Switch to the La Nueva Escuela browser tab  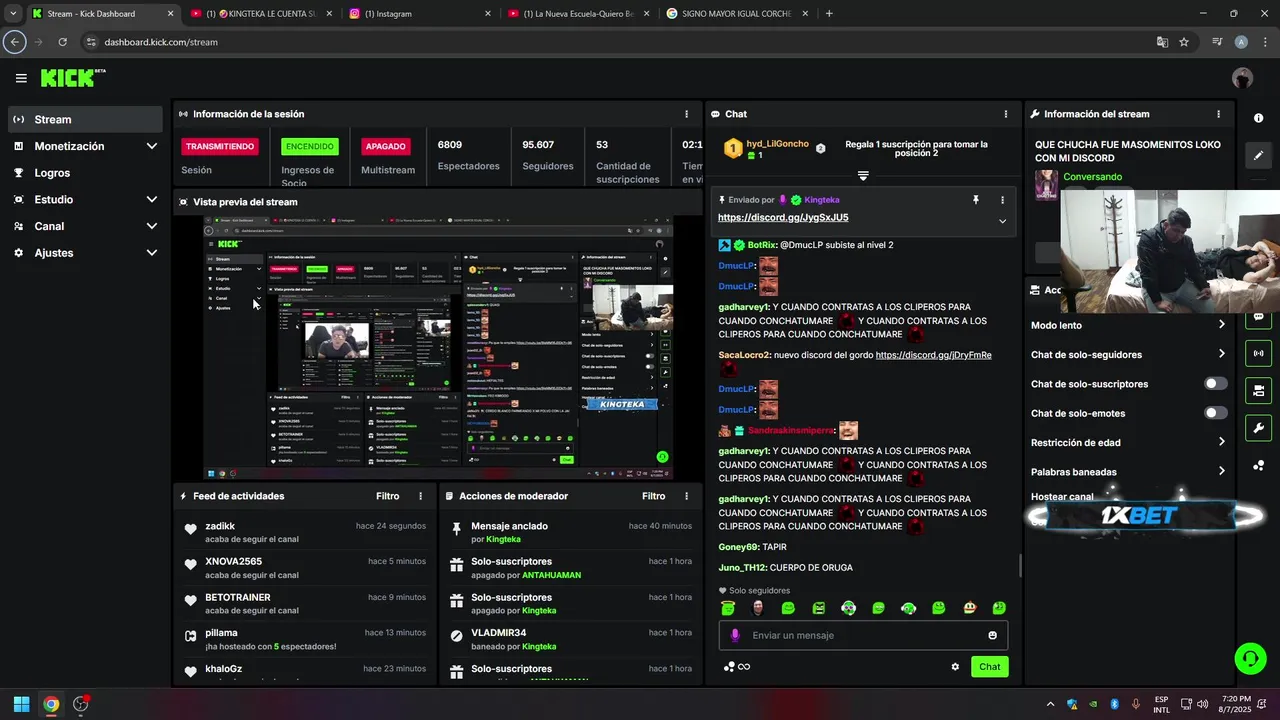[x=577, y=14]
